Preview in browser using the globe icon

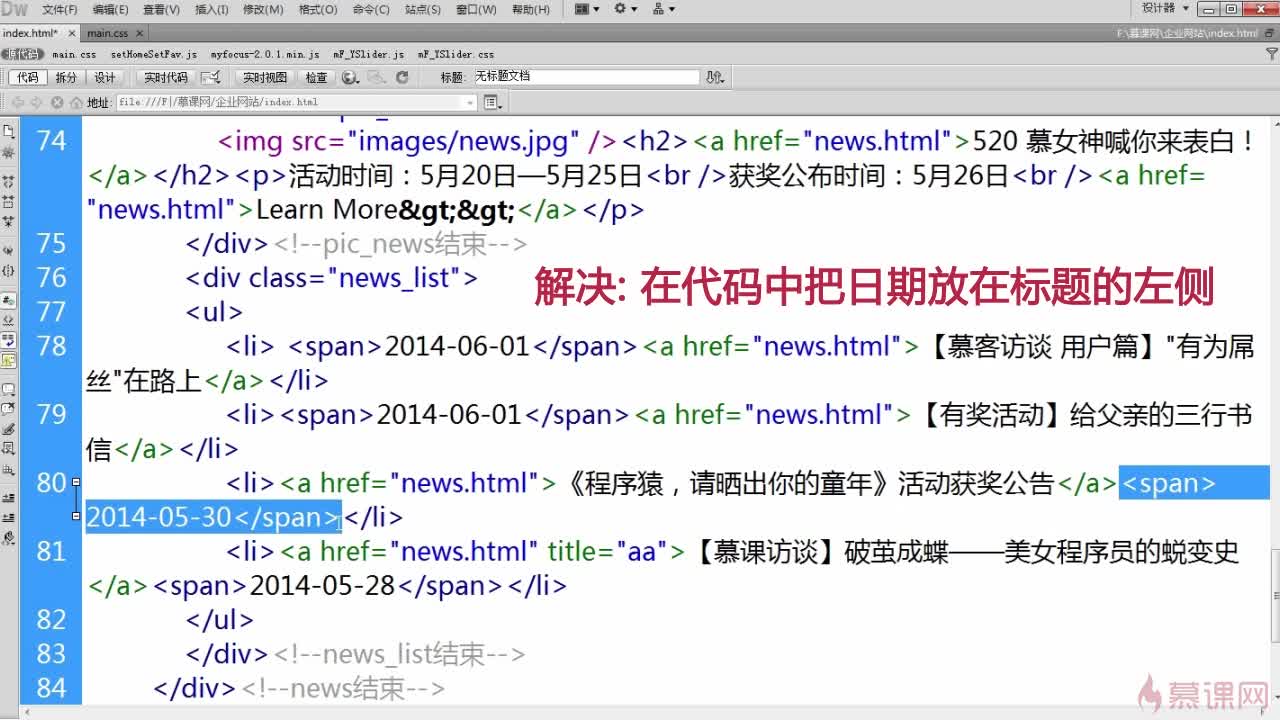pos(350,77)
